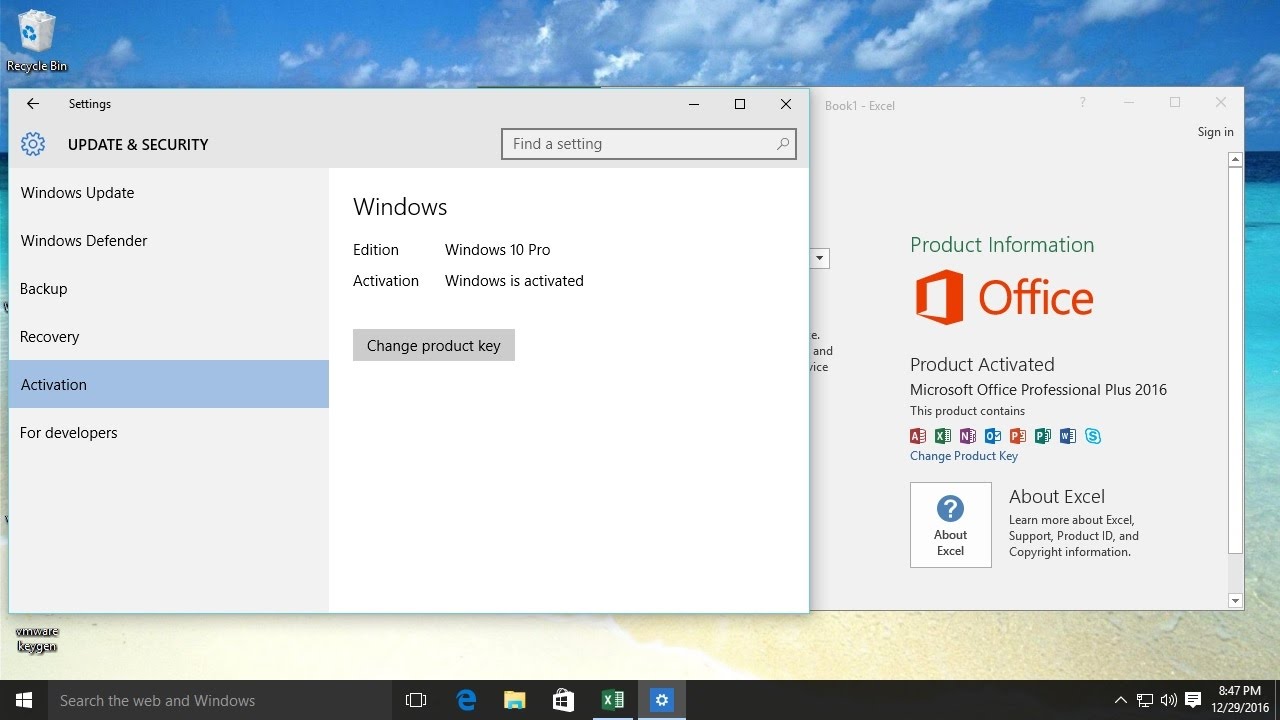
Task: Open the Windows Defender section
Action: click(169, 241)
